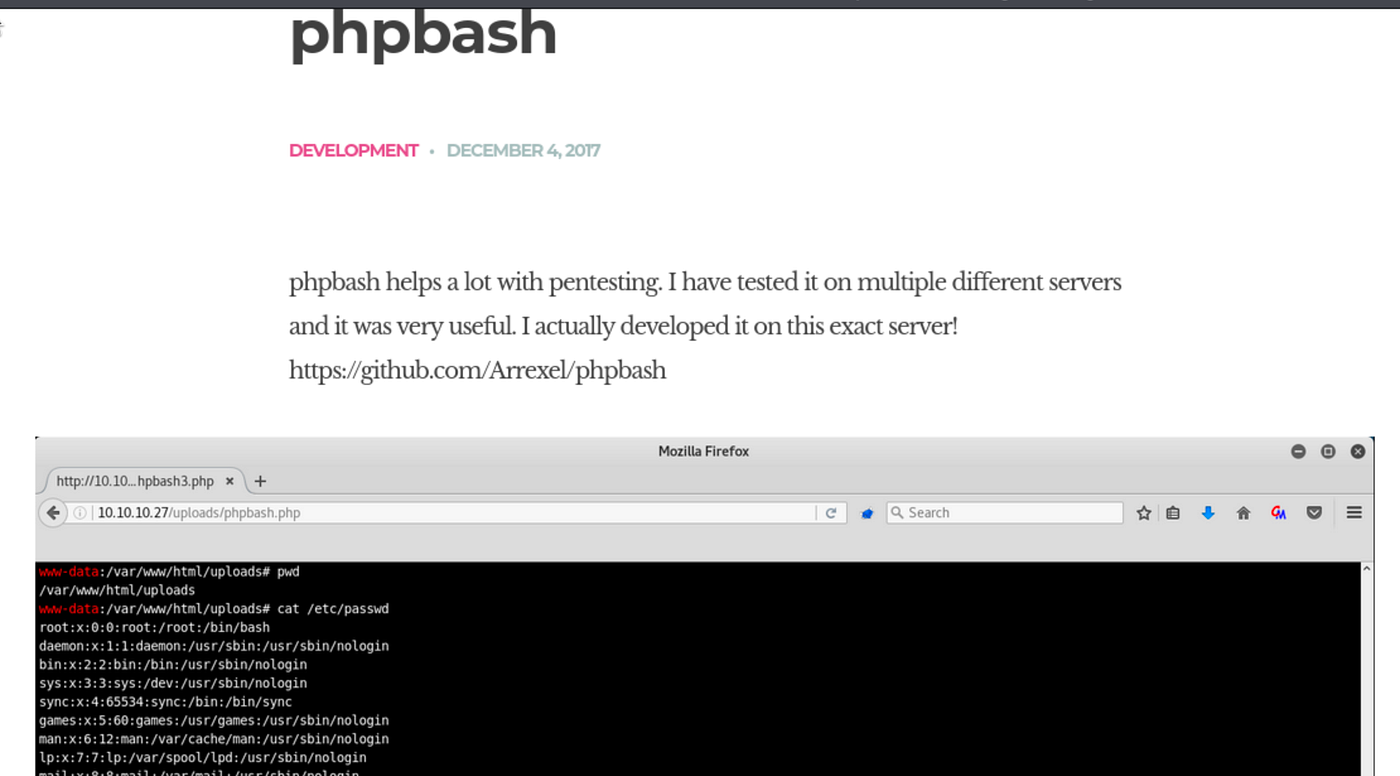
Task: Click the magnifier icon in the Search box
Action: coord(897,512)
